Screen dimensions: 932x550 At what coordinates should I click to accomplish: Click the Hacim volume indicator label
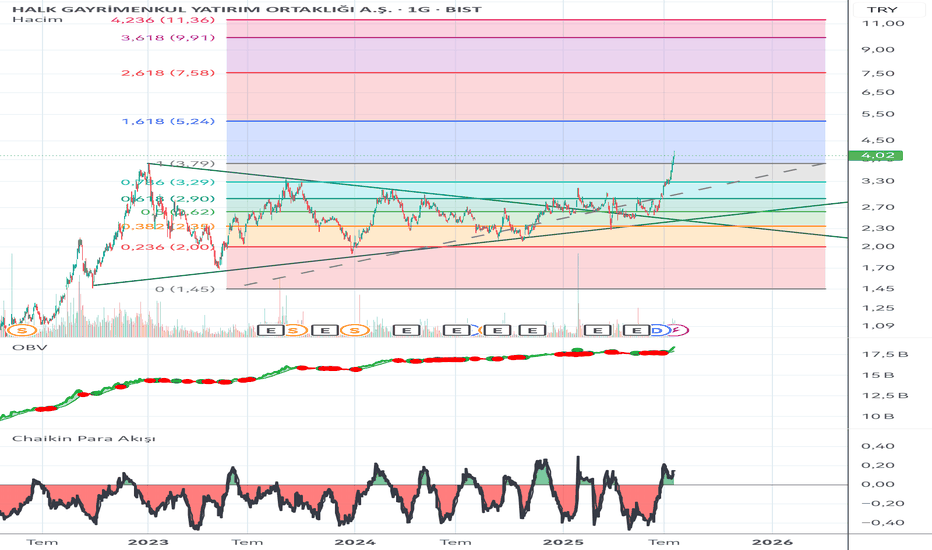(x=37, y=20)
